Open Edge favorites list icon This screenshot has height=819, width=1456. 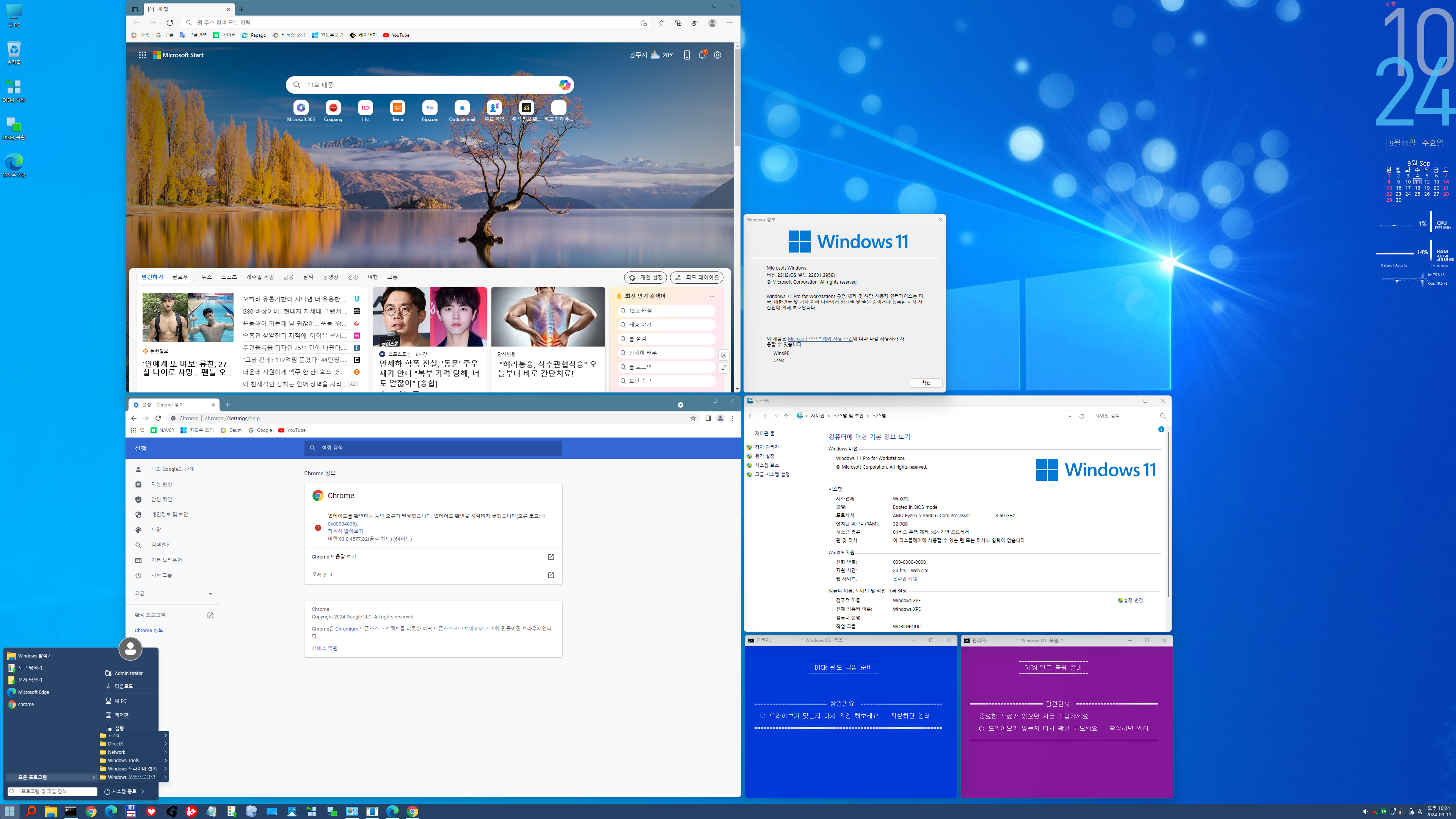click(x=661, y=23)
